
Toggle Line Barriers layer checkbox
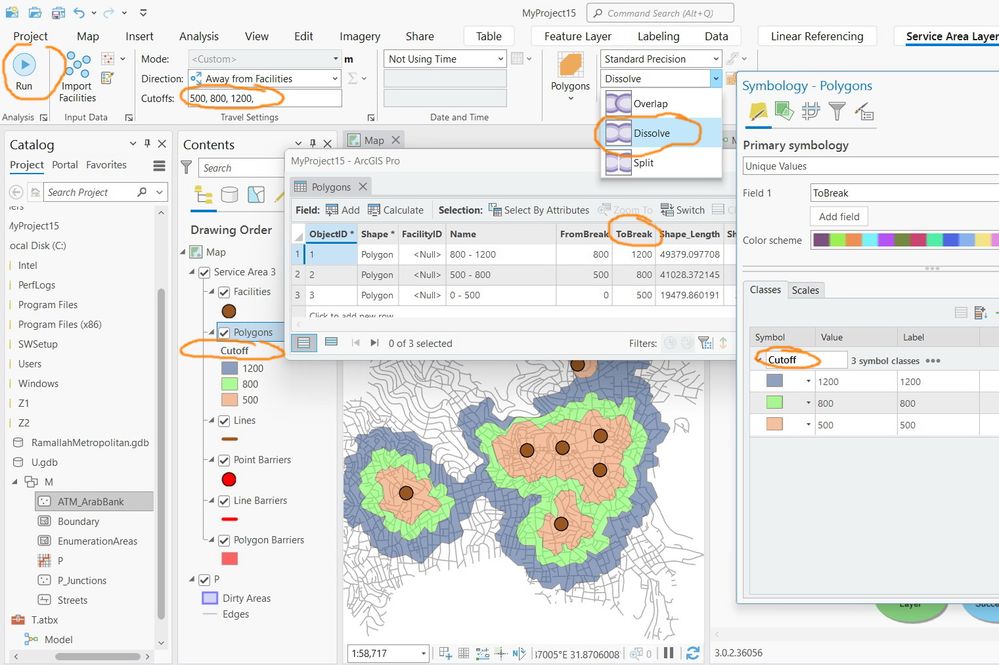[x=224, y=501]
